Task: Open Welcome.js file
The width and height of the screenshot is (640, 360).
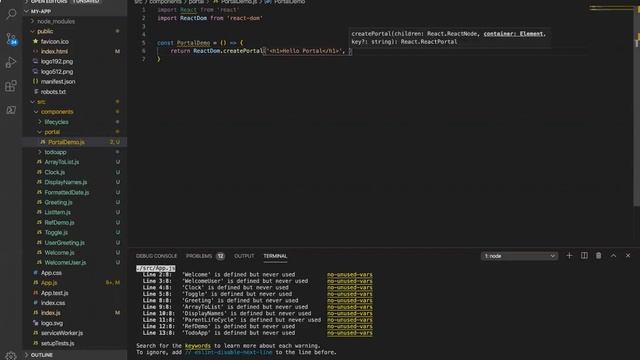Action: [59, 253]
